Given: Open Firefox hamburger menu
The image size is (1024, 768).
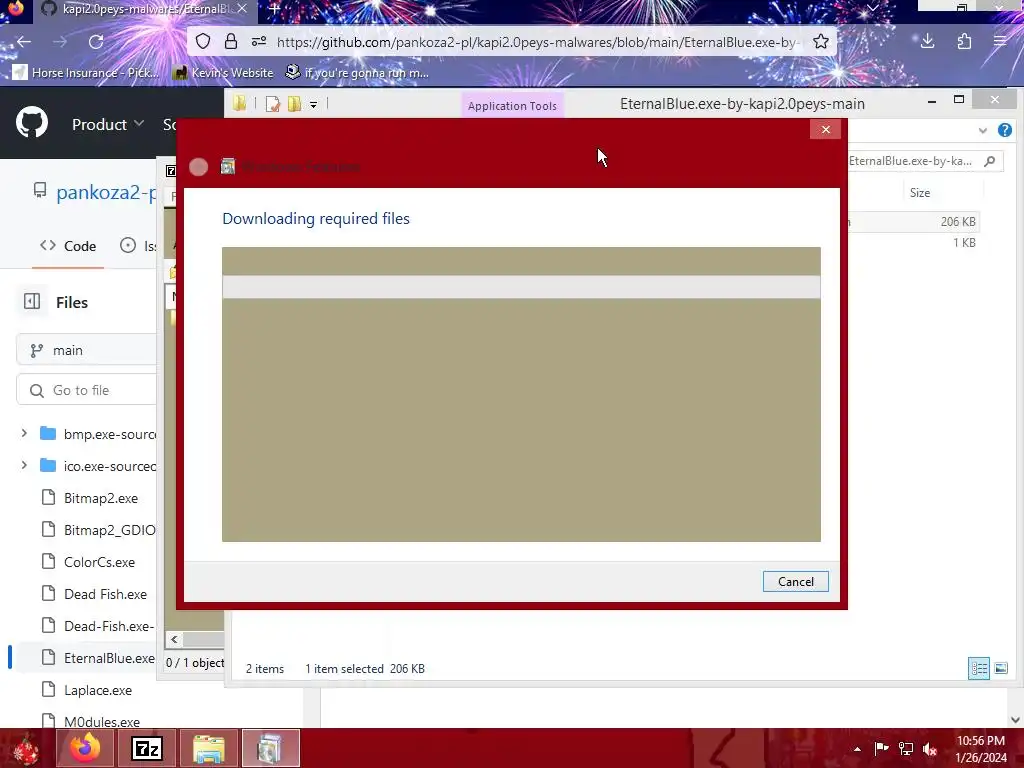Looking at the screenshot, I should click(x=1000, y=42).
